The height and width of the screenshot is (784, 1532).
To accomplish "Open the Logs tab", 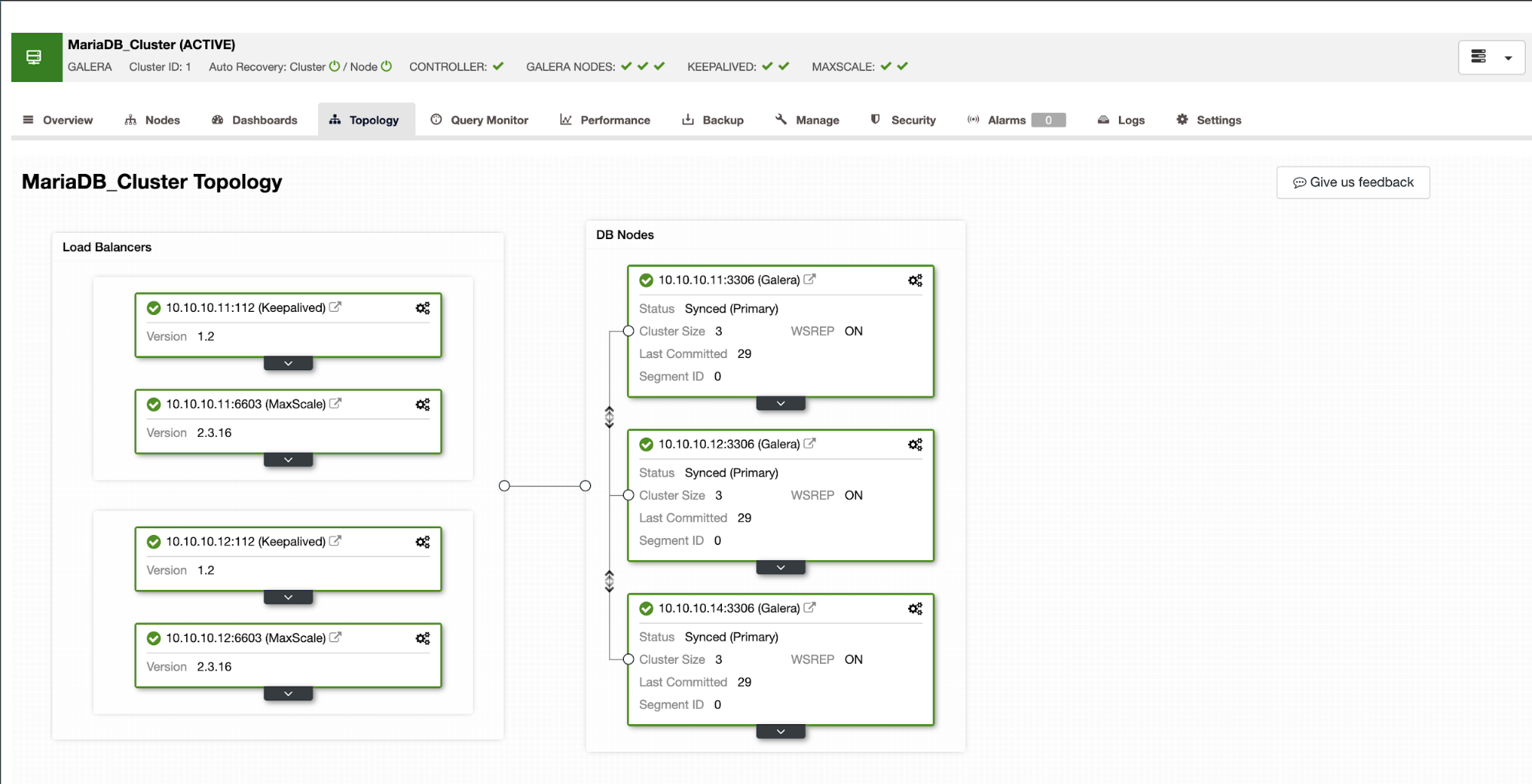I will click(x=1121, y=120).
